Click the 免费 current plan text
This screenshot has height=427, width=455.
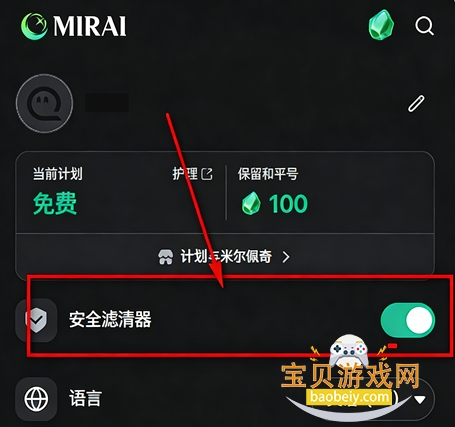click(55, 203)
